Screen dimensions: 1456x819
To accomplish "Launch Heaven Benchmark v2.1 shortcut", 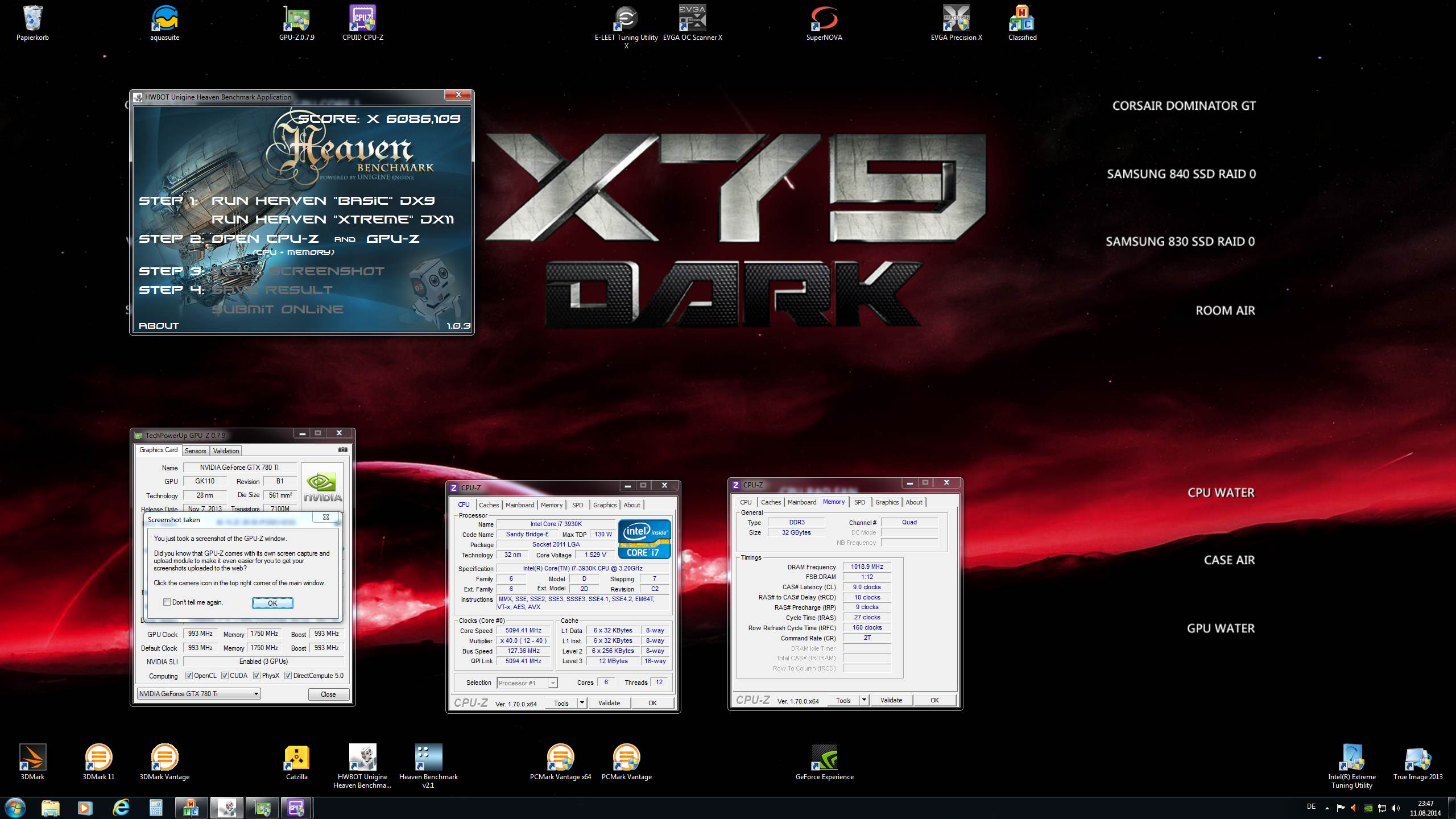I will point(428,766).
